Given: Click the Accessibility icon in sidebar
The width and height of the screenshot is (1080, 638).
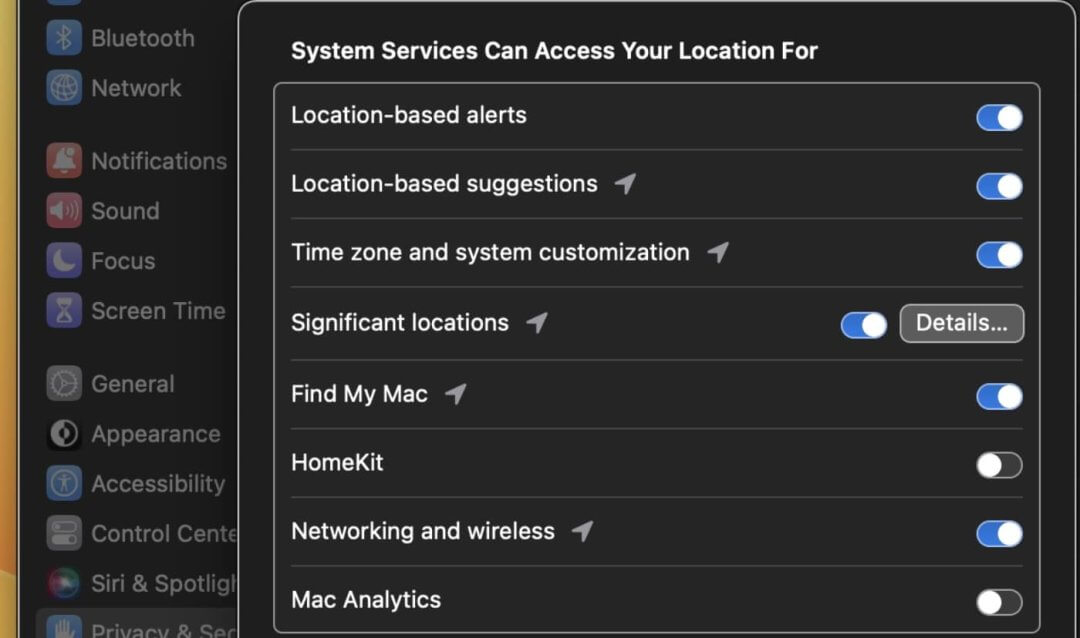Looking at the screenshot, I should [64, 484].
